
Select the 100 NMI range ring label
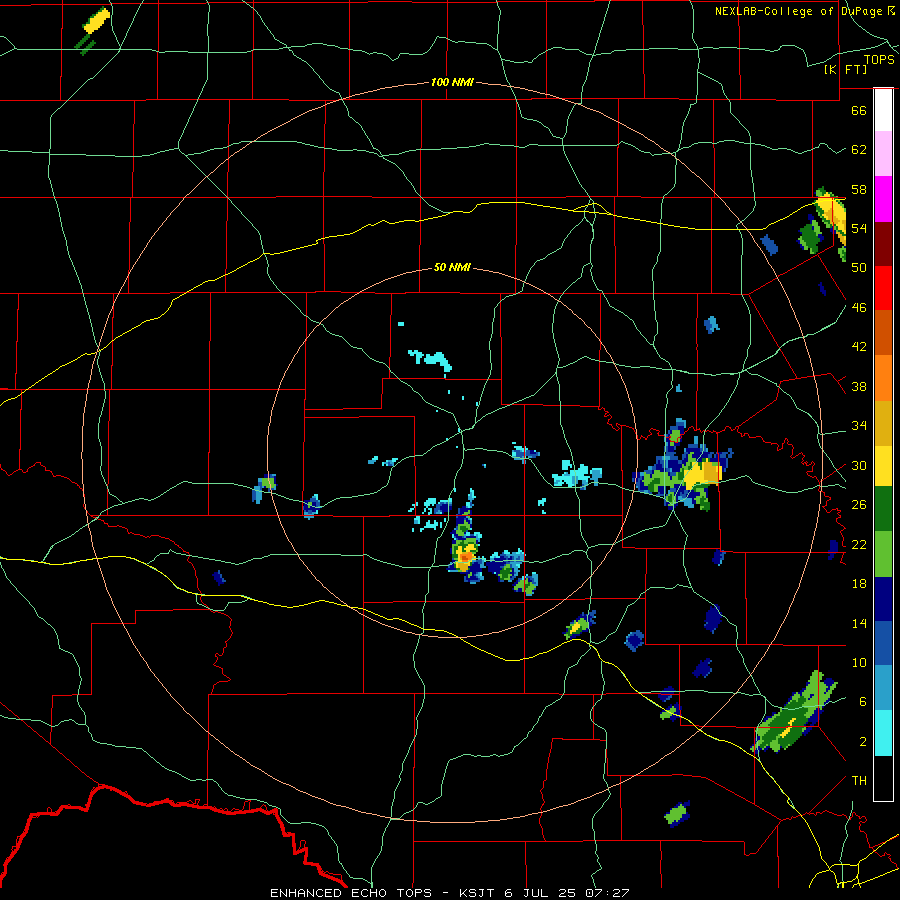[x=452, y=82]
